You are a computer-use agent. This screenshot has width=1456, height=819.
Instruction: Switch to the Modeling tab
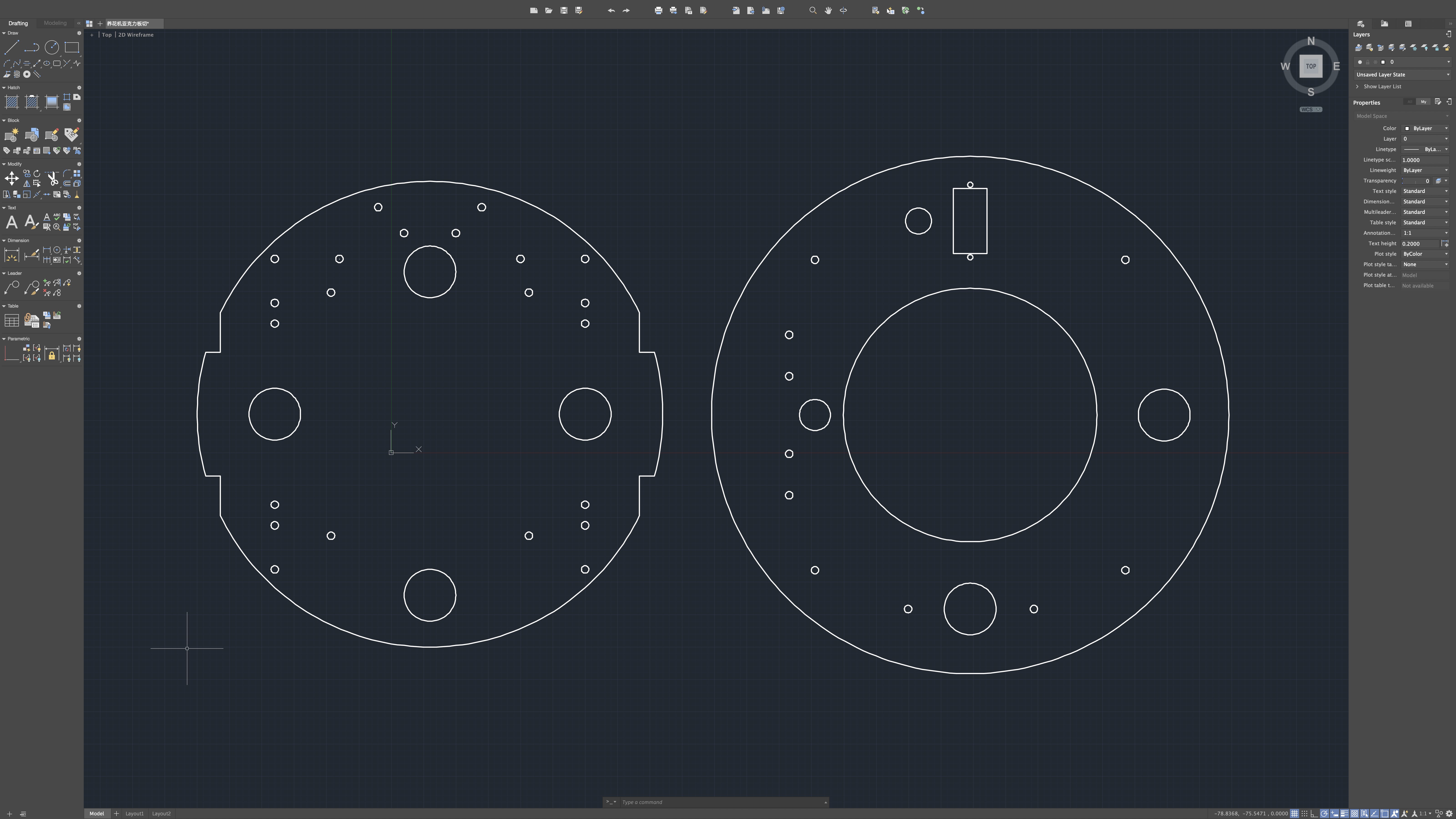pos(55,23)
